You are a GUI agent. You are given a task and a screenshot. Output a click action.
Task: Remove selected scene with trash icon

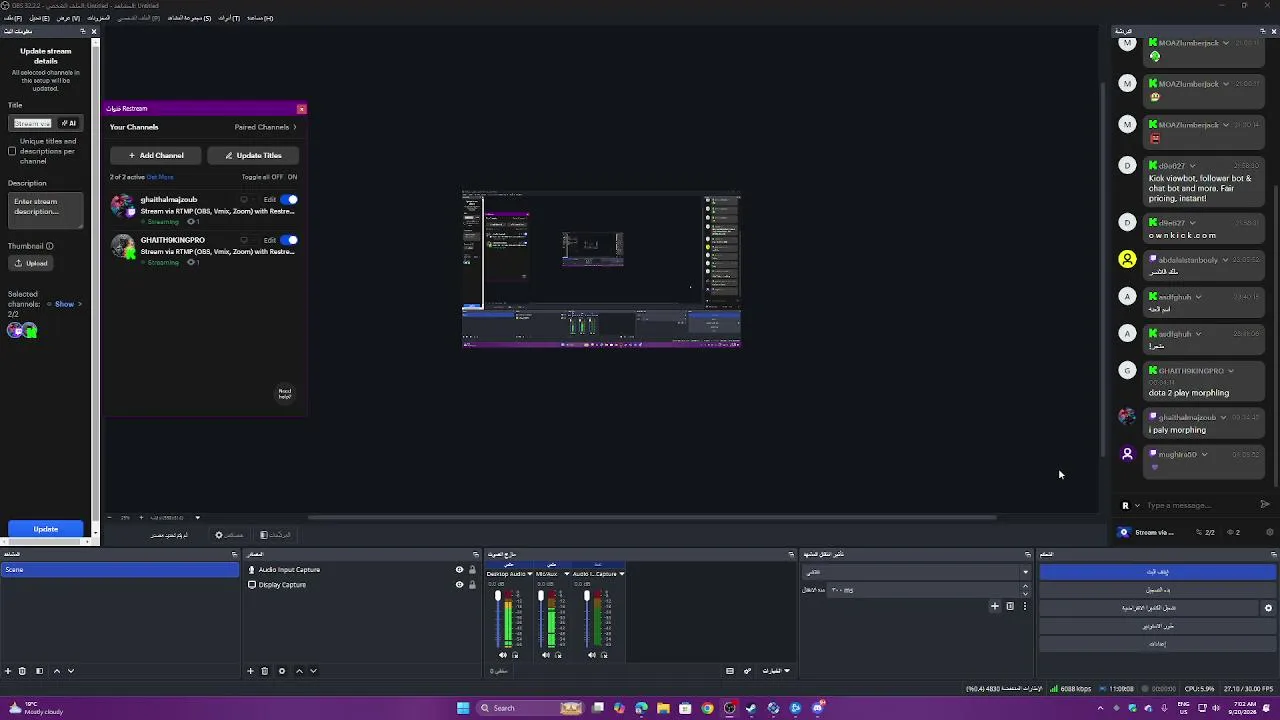tap(22, 671)
